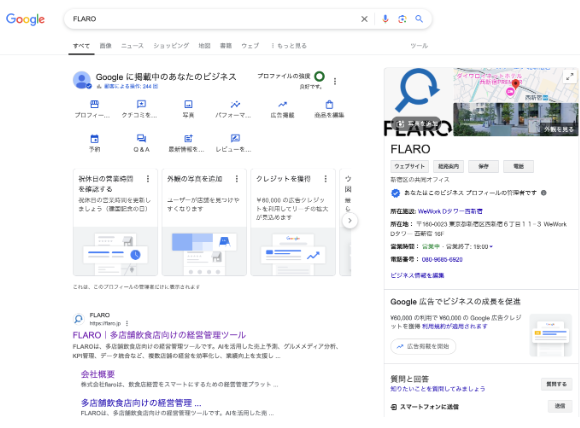Open the 商品を編集 shopping bag icon

click(329, 104)
